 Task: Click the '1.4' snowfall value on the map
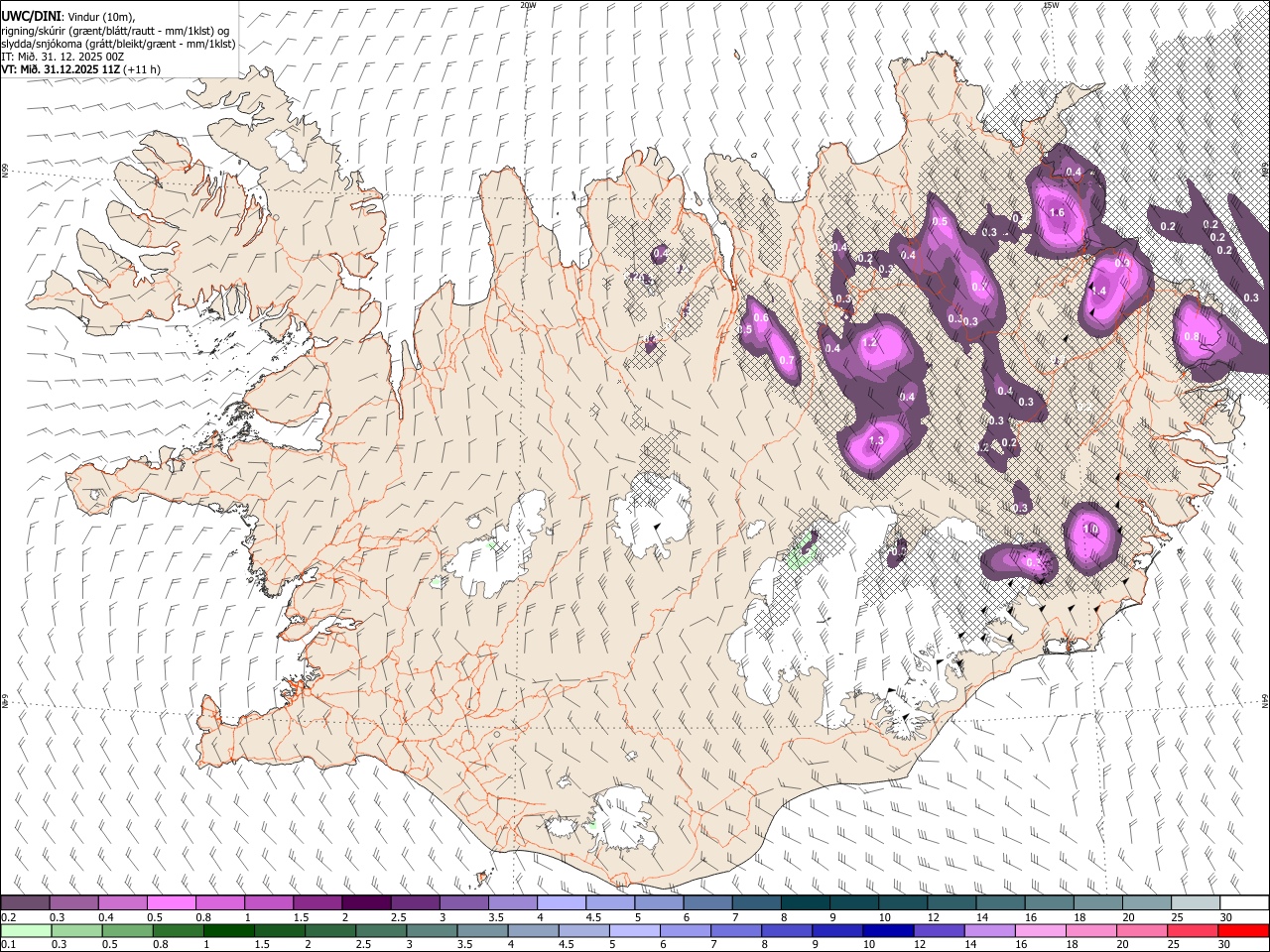tap(1098, 291)
